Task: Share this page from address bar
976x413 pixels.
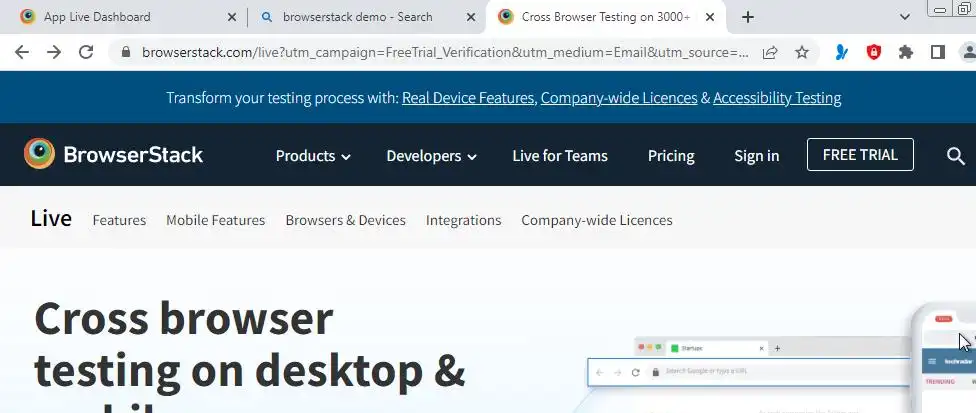Action: pos(770,52)
